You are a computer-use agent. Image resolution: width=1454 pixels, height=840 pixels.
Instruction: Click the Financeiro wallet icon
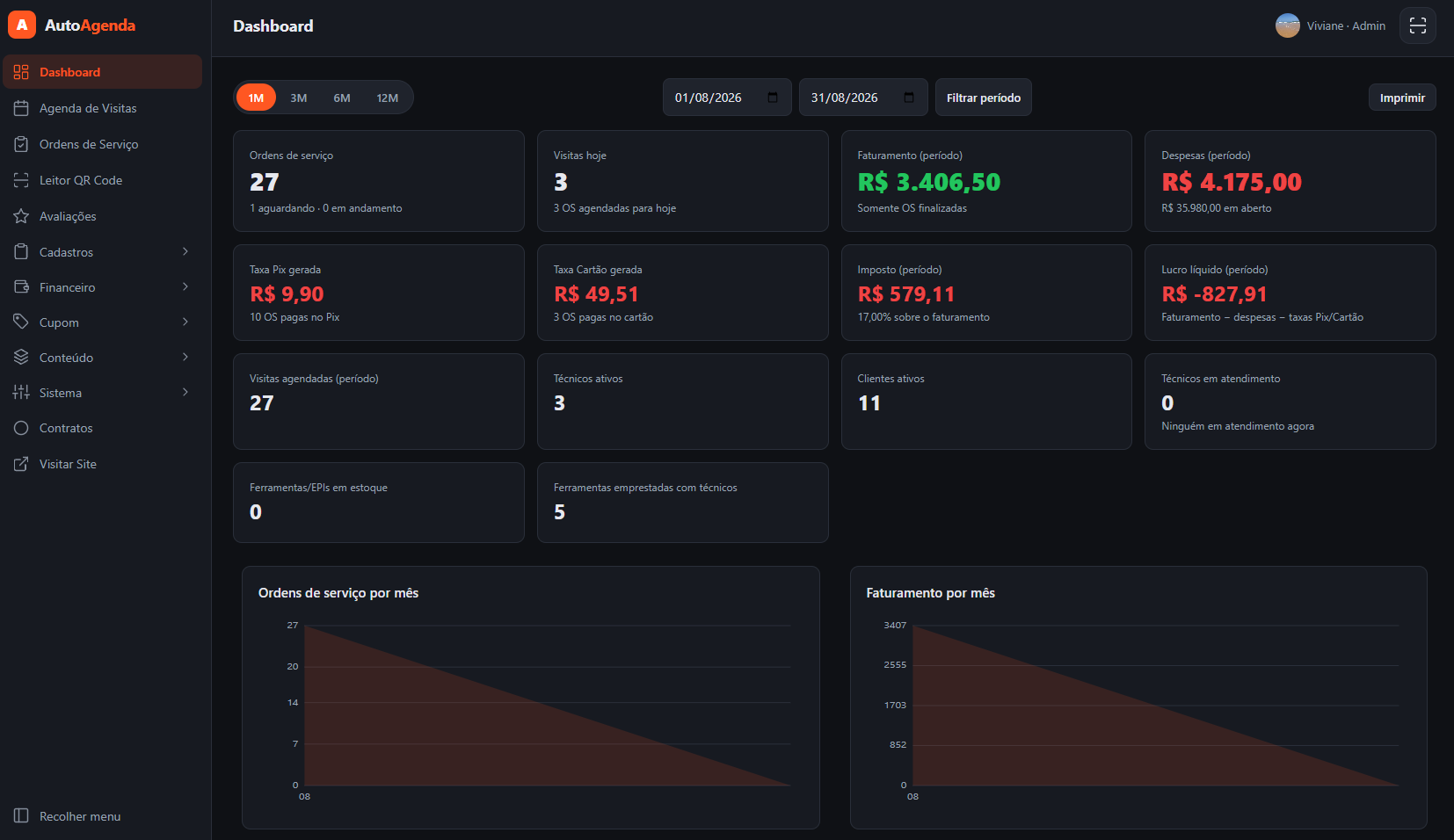click(21, 287)
